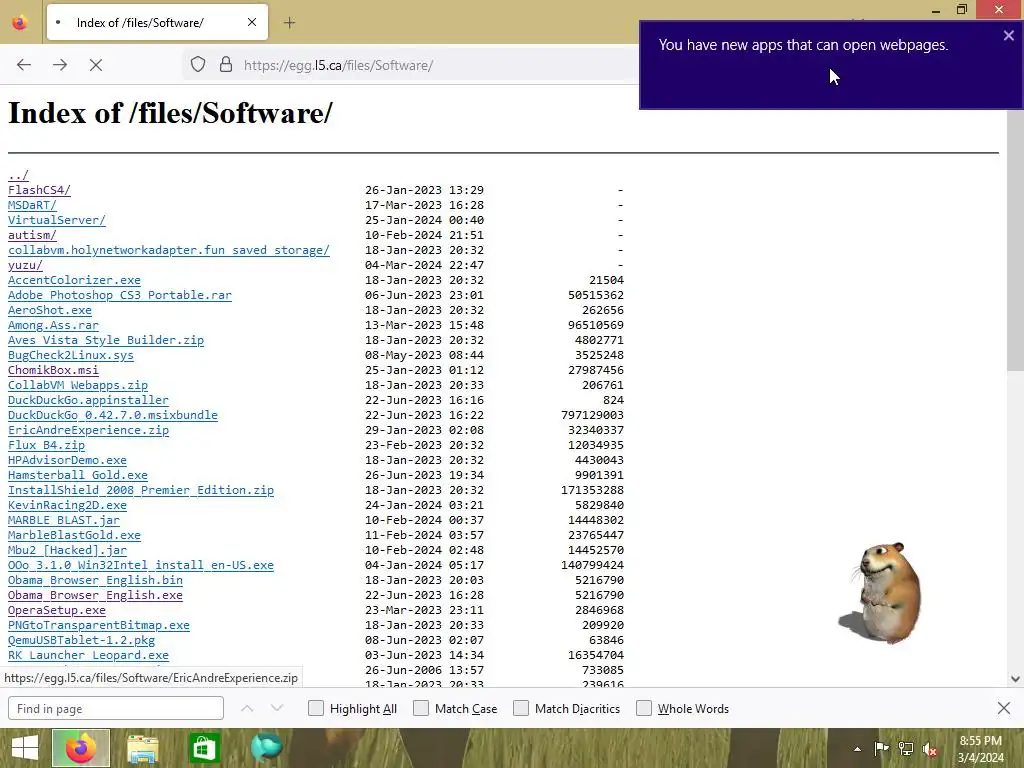Viewport: 1024px width, 768px height.
Task: Download Adobe Photoshop CS3 Portable.rar
Action: coord(120,295)
